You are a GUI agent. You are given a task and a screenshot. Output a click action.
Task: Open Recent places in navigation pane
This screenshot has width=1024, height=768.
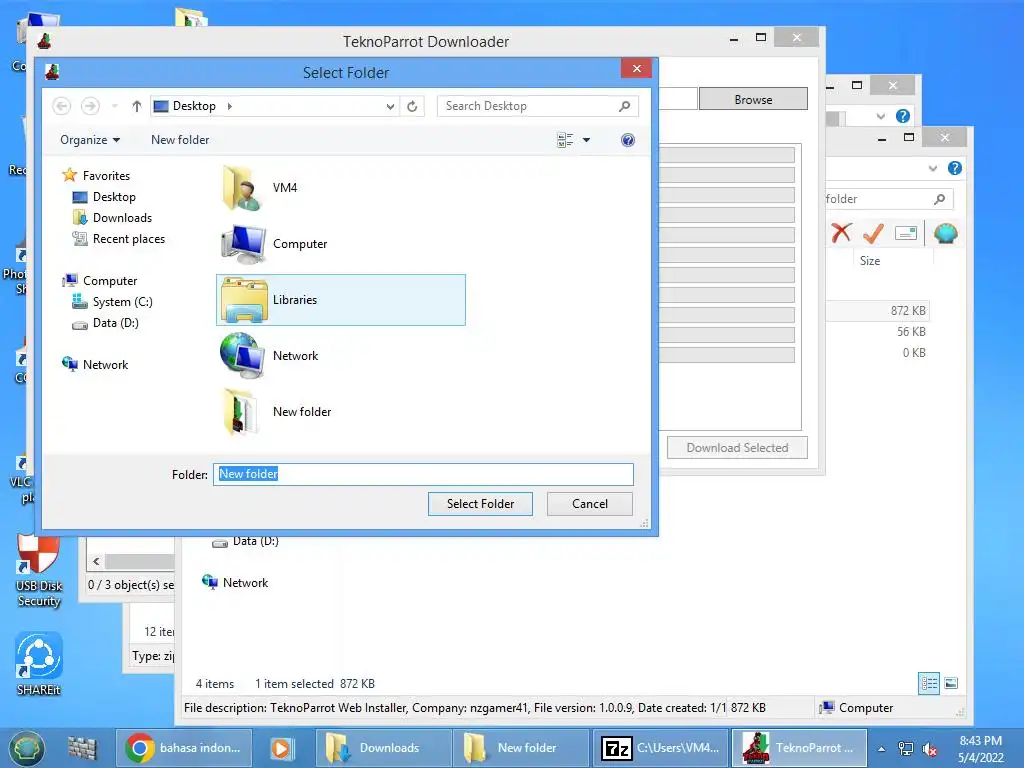tap(119, 239)
